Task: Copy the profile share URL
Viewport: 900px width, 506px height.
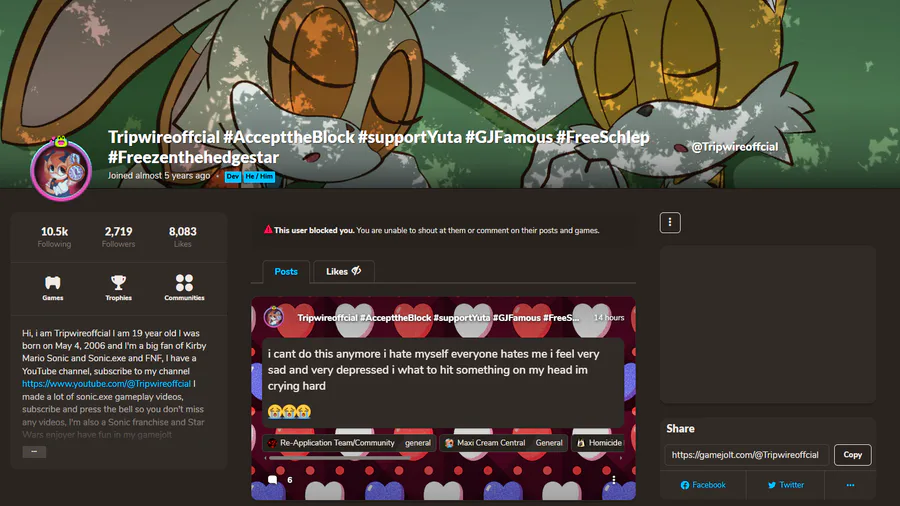Action: coord(852,454)
